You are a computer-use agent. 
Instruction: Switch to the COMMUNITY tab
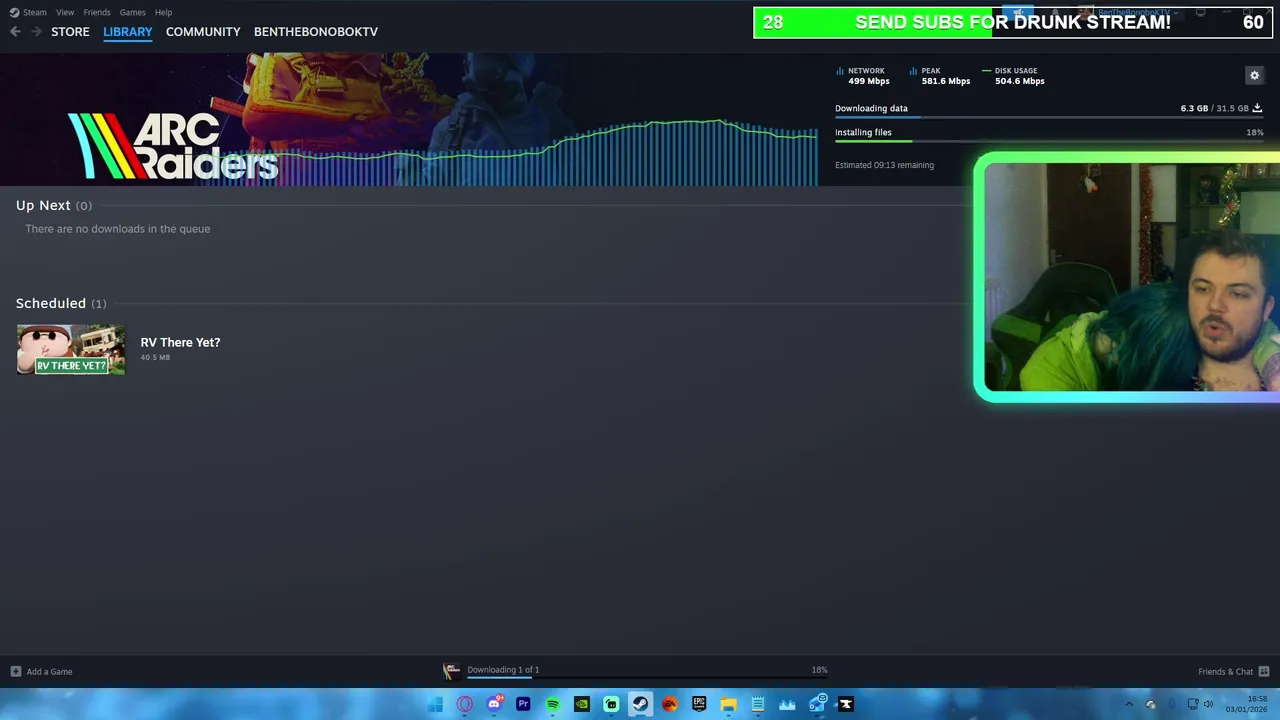pyautogui.click(x=203, y=32)
